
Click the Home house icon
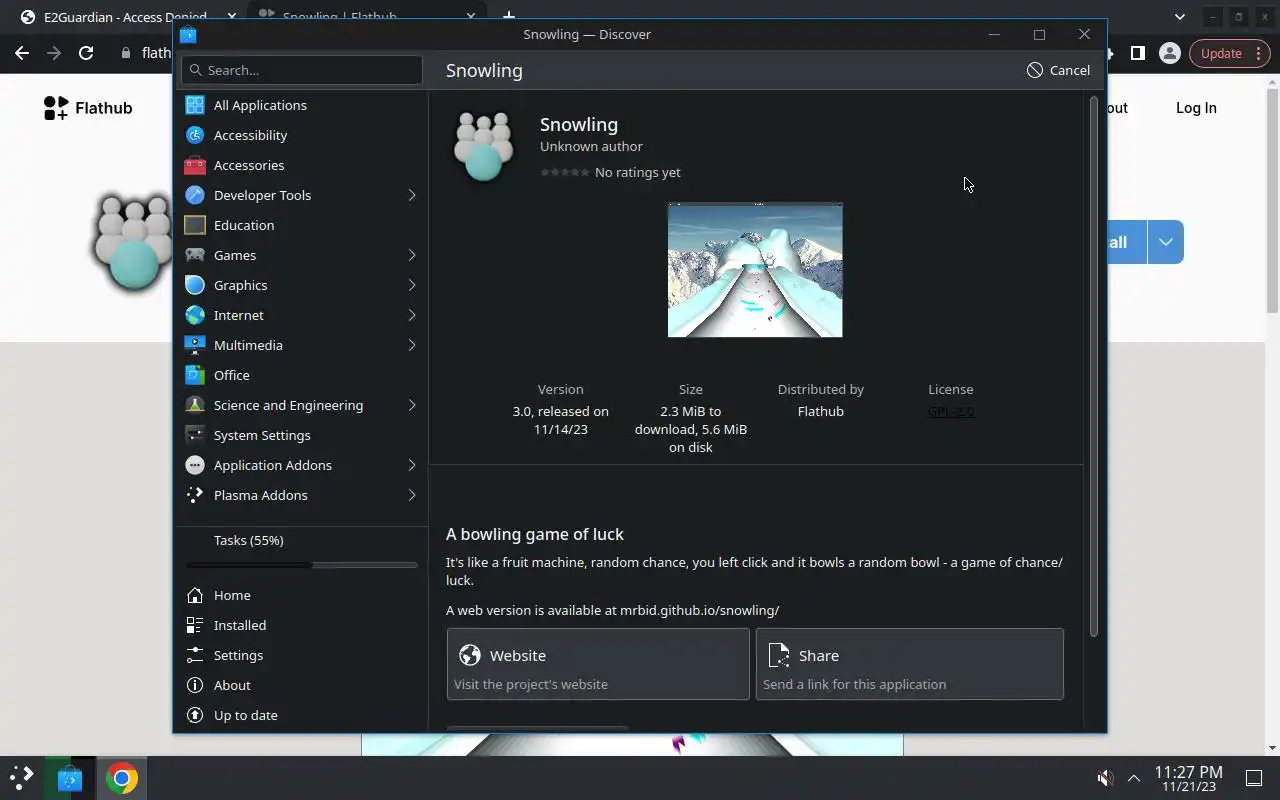(195, 595)
